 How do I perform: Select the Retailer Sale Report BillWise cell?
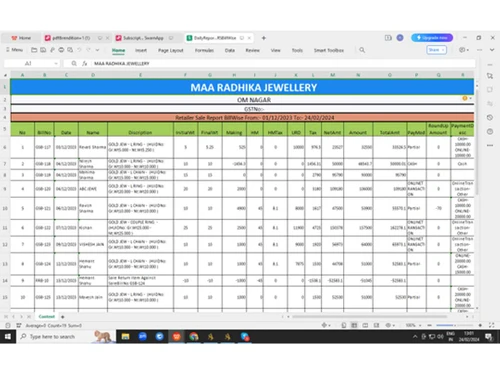click(242, 117)
